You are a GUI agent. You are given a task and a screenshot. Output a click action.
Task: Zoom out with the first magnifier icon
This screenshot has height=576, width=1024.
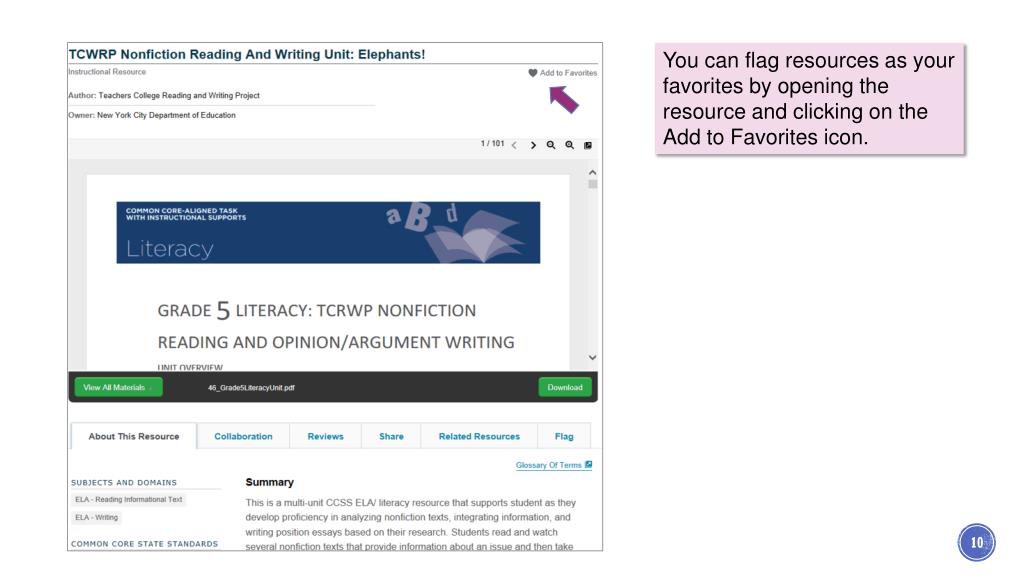[x=551, y=145]
